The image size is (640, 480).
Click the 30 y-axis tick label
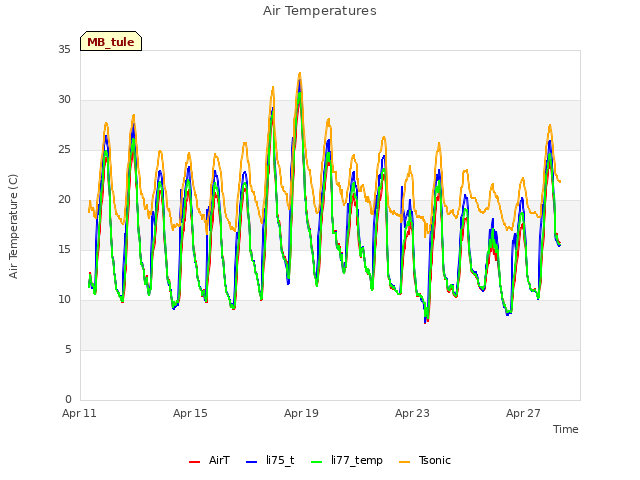(x=64, y=100)
